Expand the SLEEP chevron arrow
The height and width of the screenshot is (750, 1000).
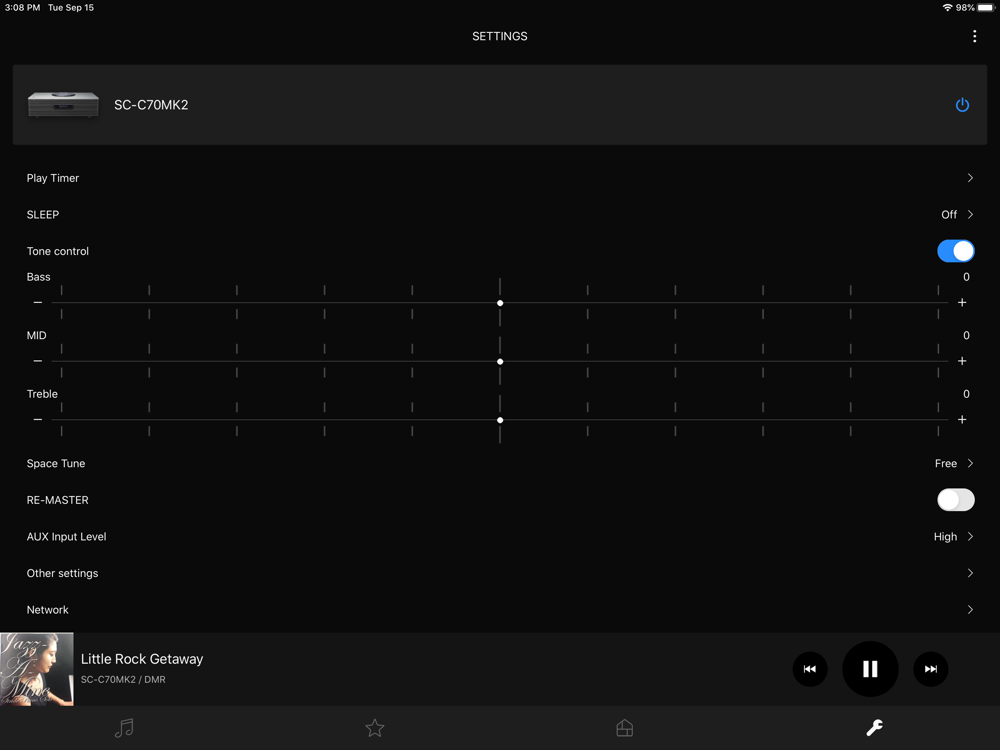pyautogui.click(x=970, y=214)
